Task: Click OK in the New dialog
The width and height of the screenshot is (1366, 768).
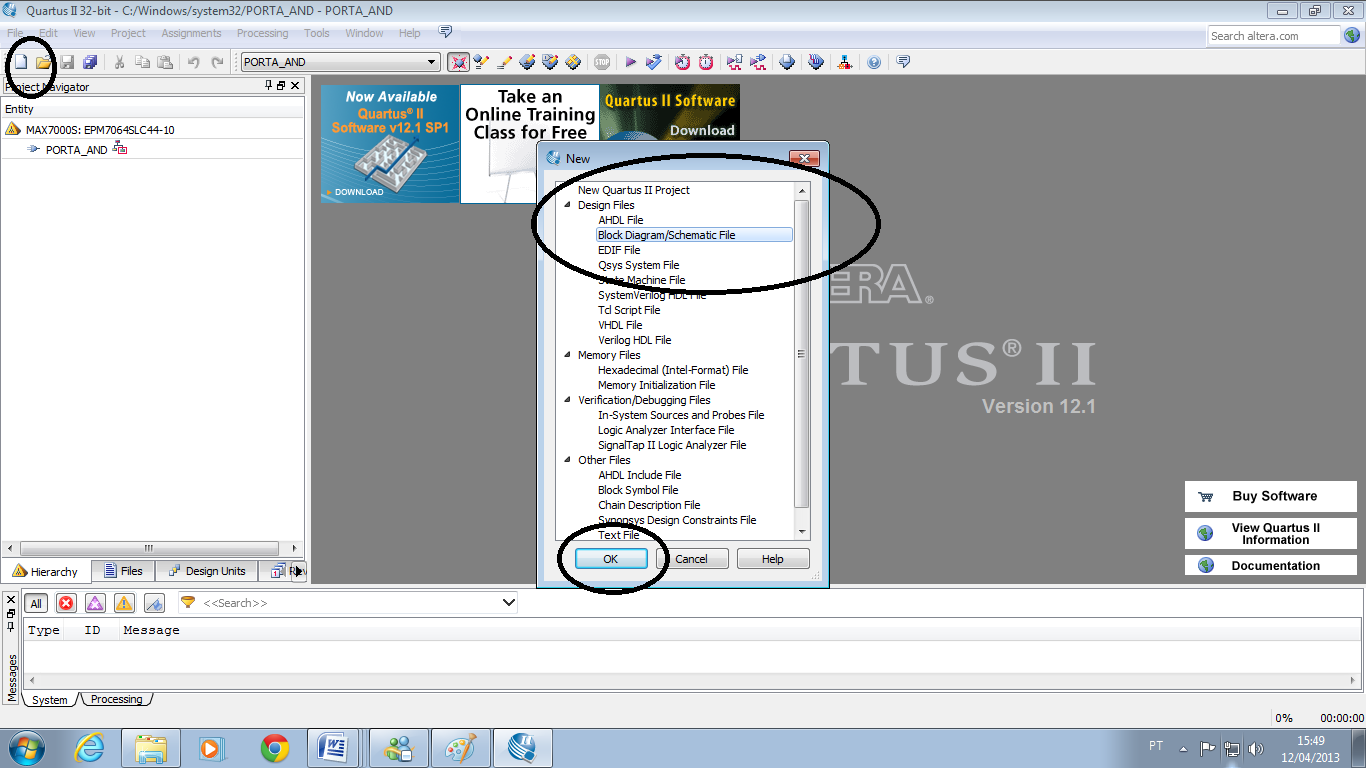Action: 611,559
